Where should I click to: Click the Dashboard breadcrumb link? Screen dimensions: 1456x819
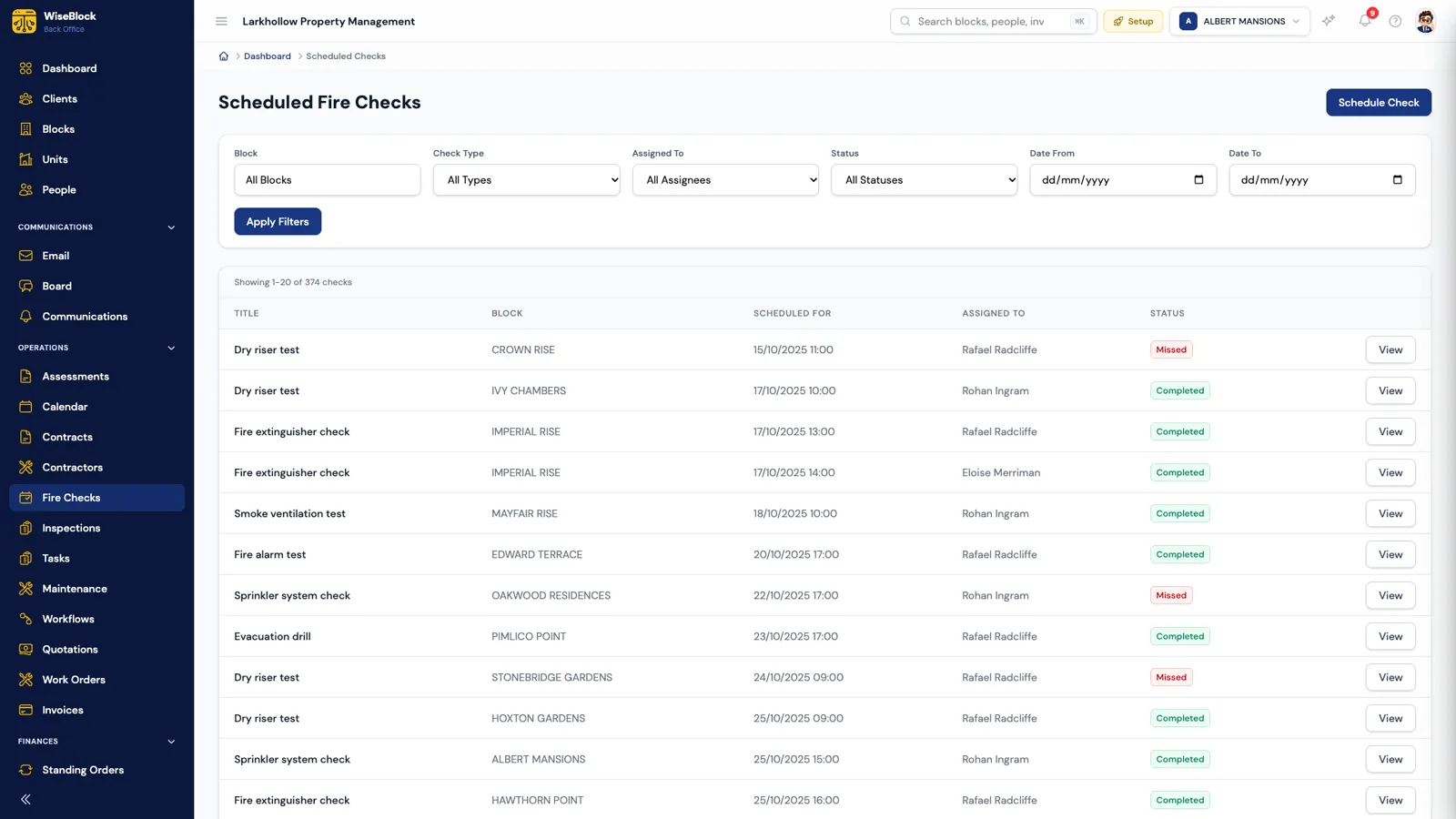point(268,56)
